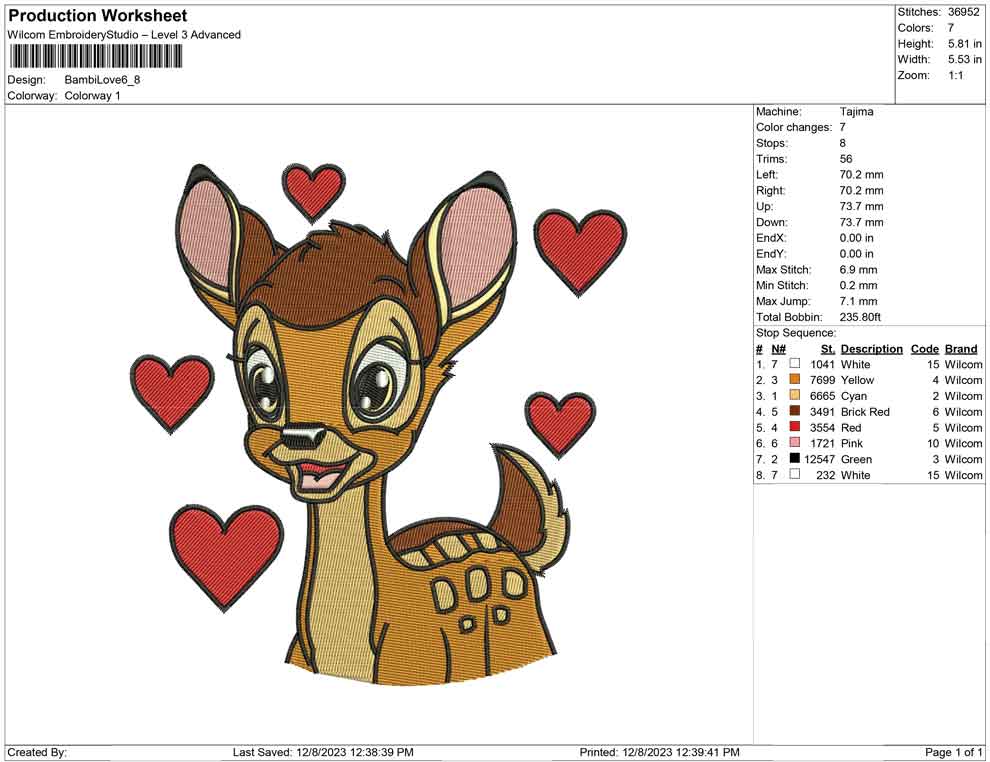
Task: Click stitch count '1721' in Pink row
Action: [x=823, y=443]
